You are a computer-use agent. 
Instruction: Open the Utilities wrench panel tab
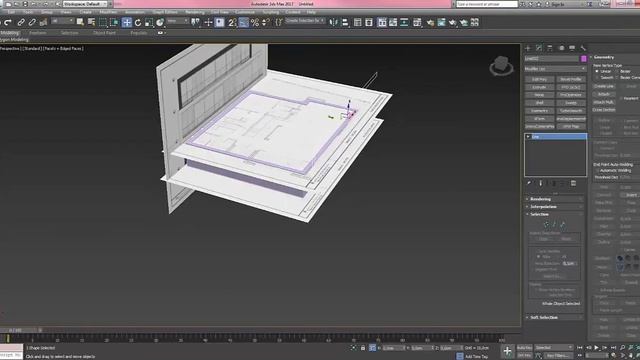point(583,48)
